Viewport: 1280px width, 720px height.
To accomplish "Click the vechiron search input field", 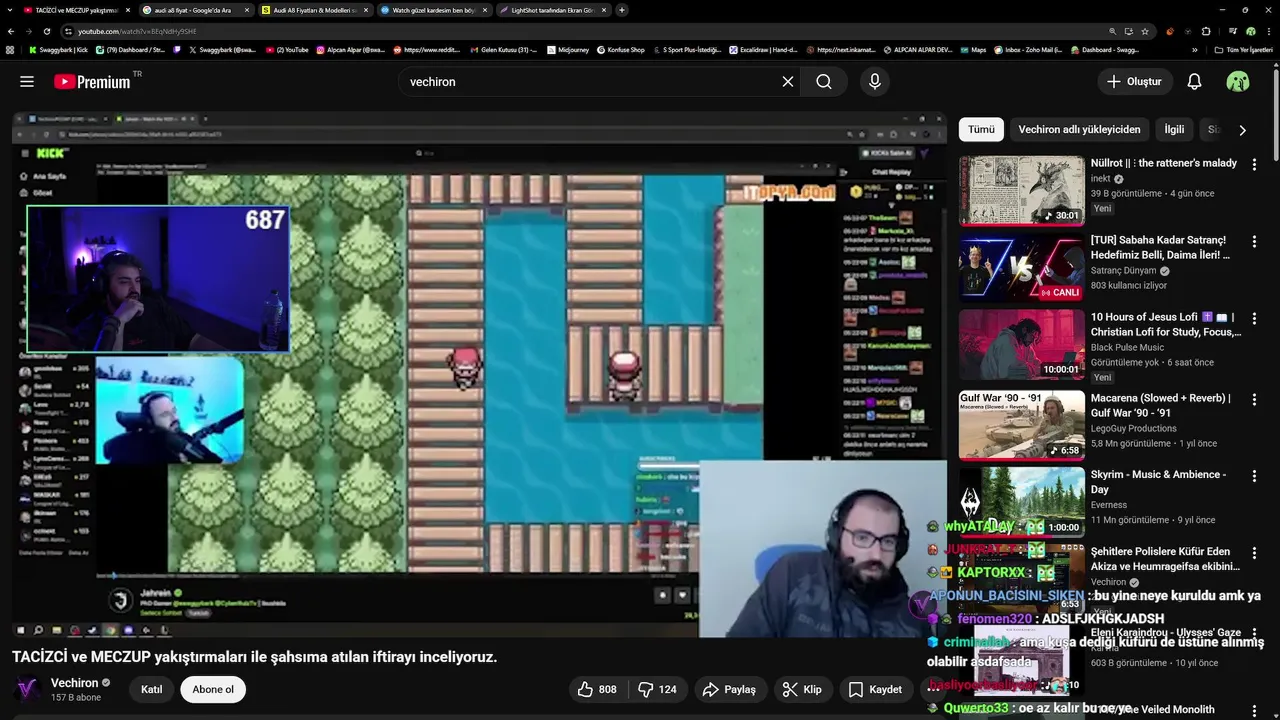I will pos(590,82).
